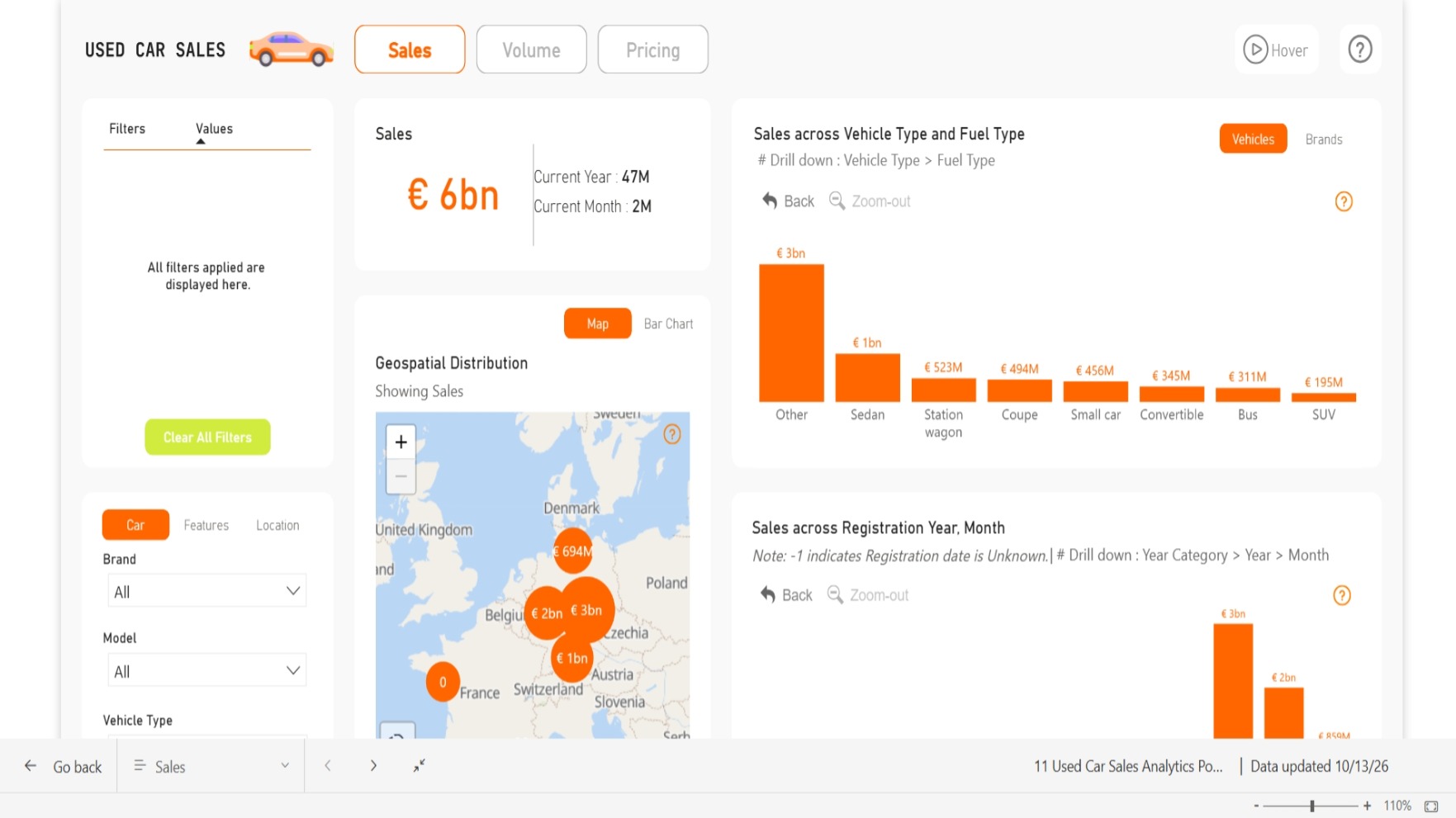Click the Go back arrow
The image size is (1456, 818).
[x=31, y=766]
